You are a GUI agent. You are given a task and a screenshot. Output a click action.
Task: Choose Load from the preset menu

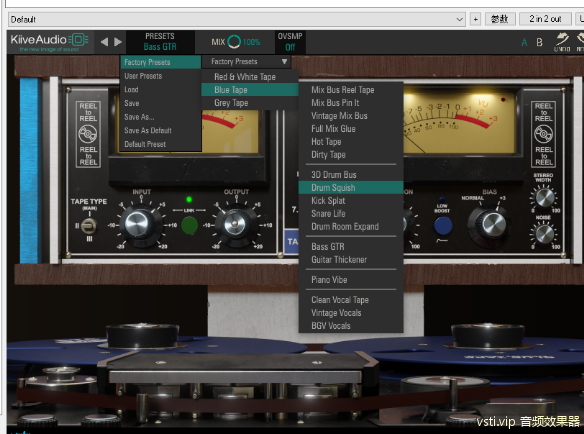click(161, 89)
